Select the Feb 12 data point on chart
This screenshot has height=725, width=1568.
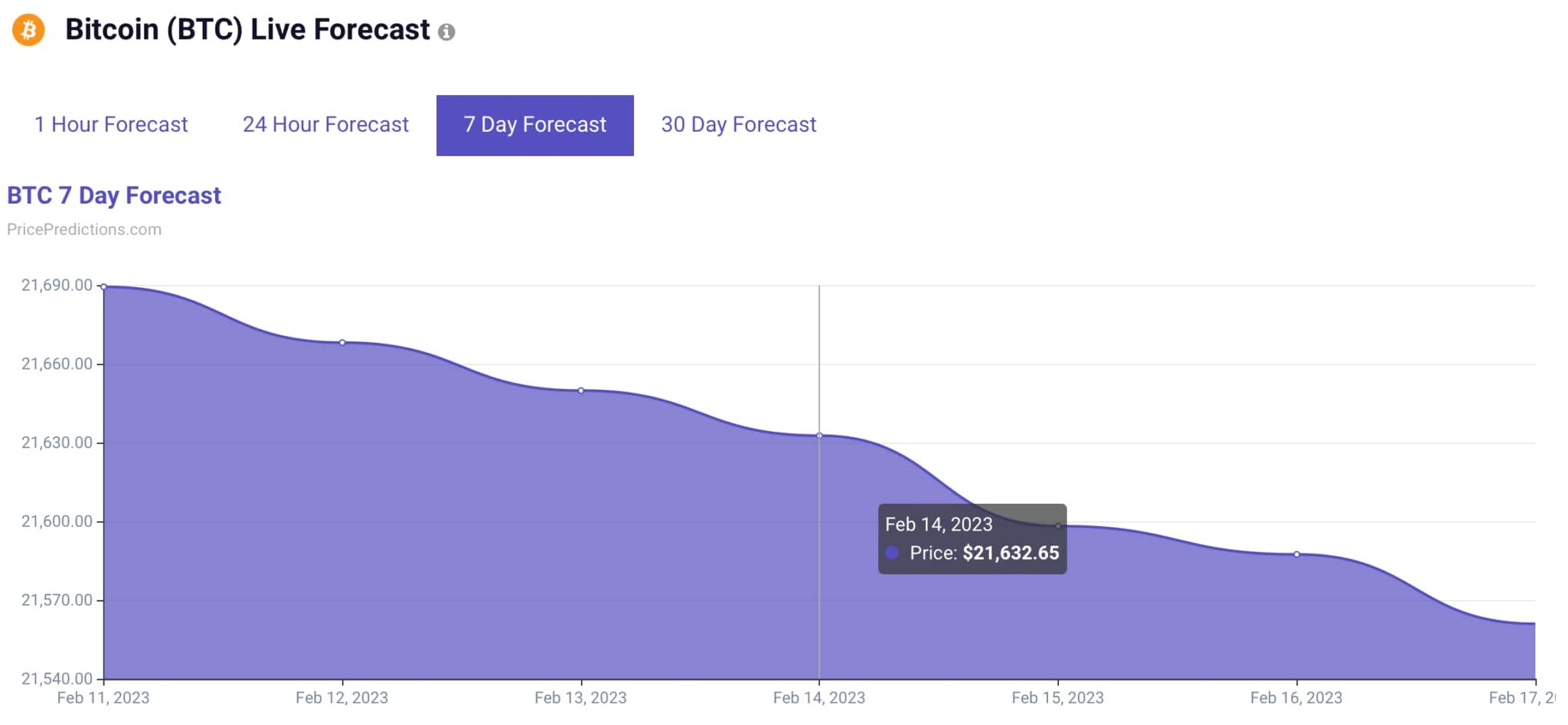click(342, 342)
